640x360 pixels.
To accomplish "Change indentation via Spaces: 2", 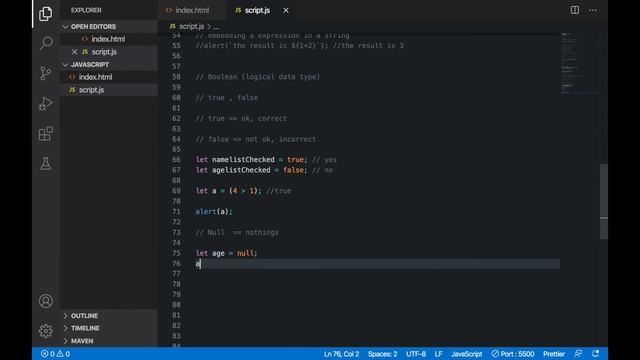I will tap(382, 354).
